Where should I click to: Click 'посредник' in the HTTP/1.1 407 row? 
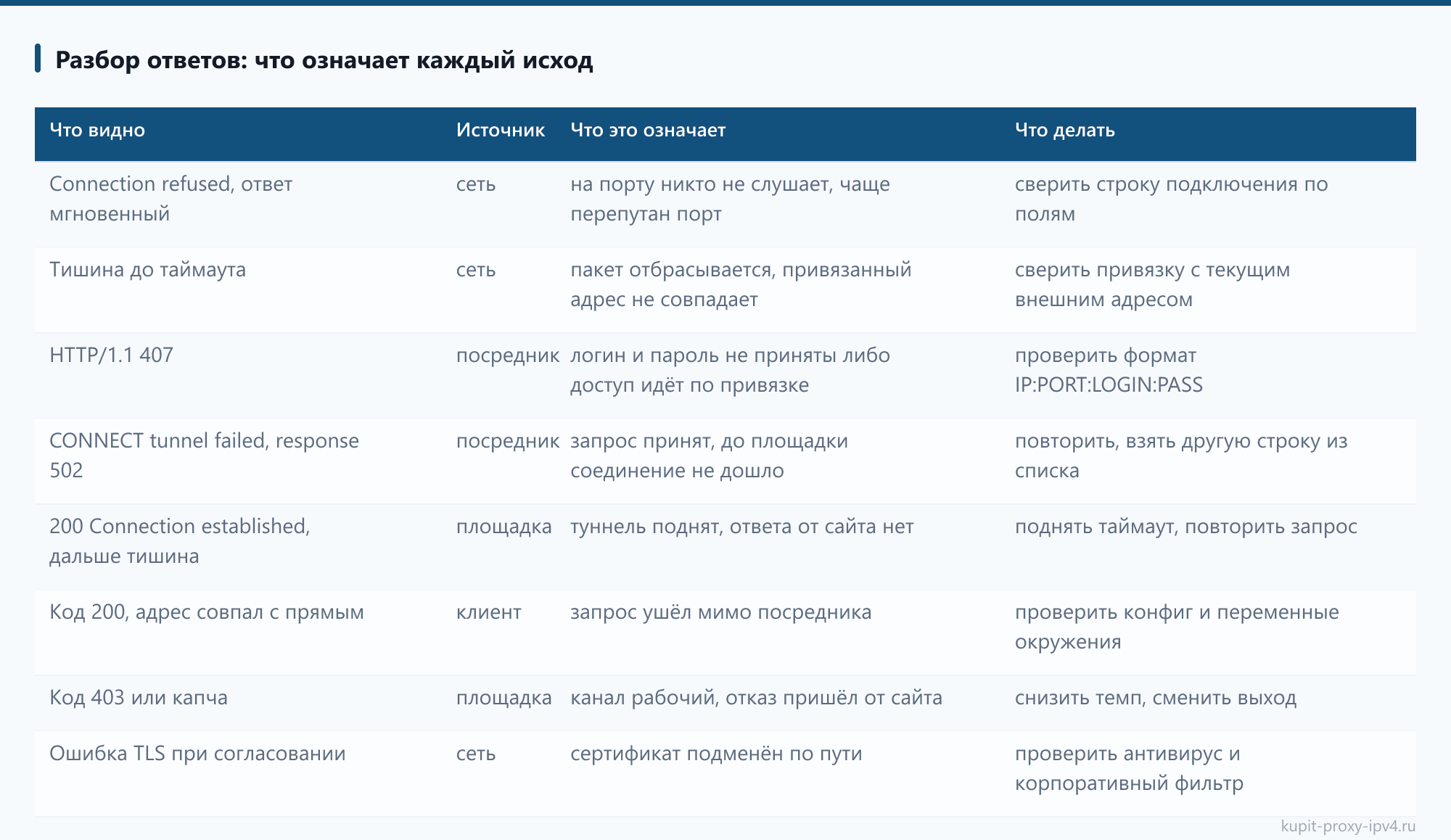507,355
